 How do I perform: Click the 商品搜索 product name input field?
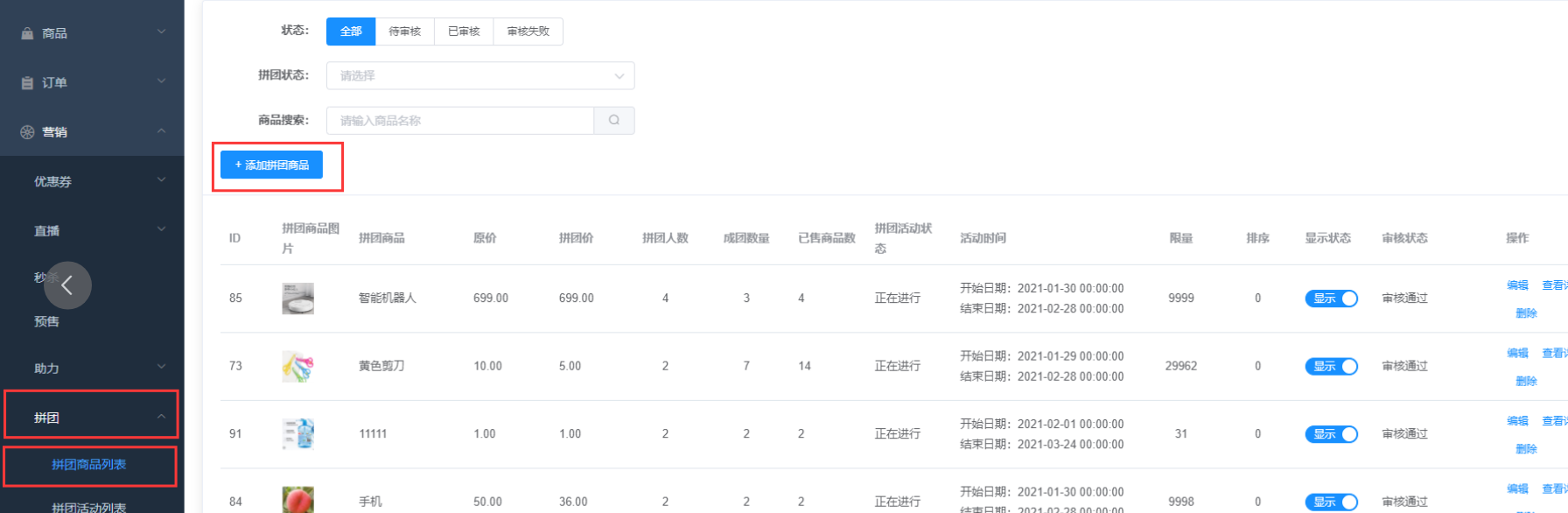point(460,121)
